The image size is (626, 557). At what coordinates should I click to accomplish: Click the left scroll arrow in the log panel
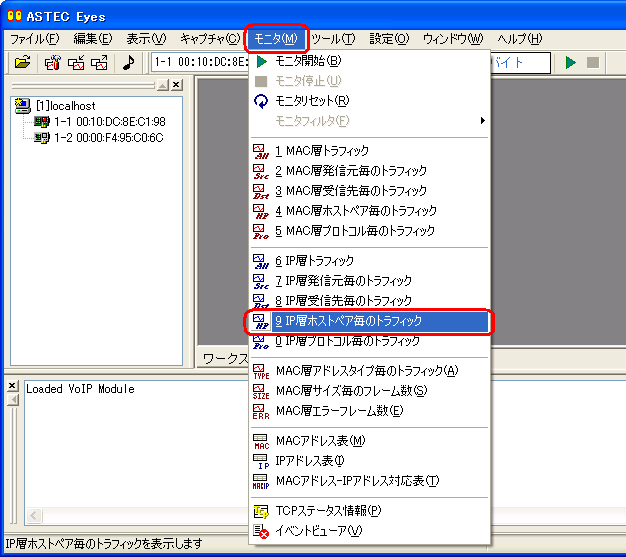pos(34,515)
